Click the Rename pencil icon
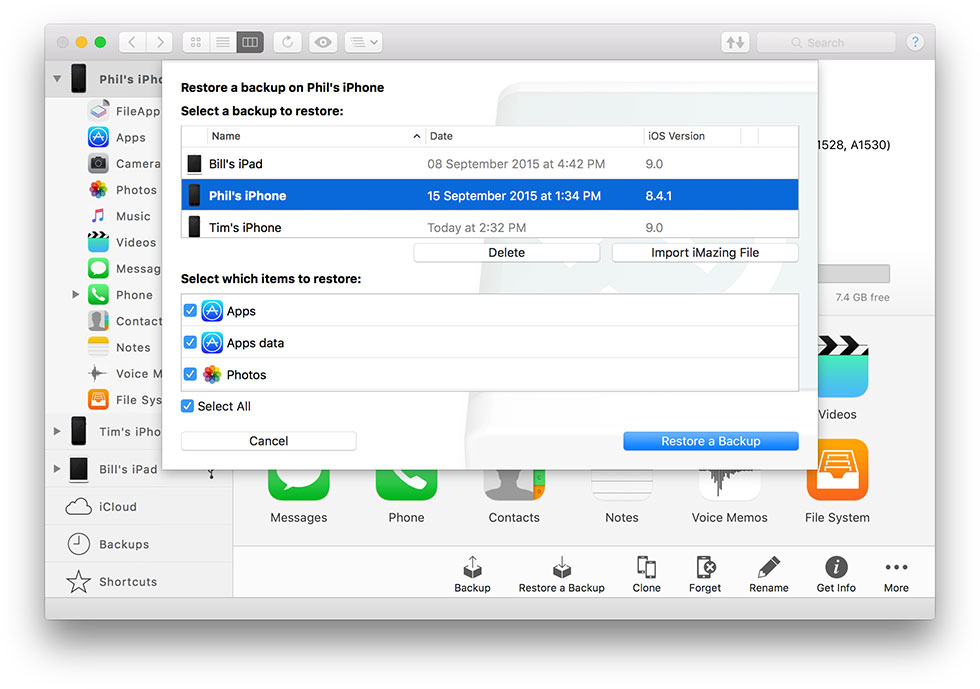 tap(768, 568)
